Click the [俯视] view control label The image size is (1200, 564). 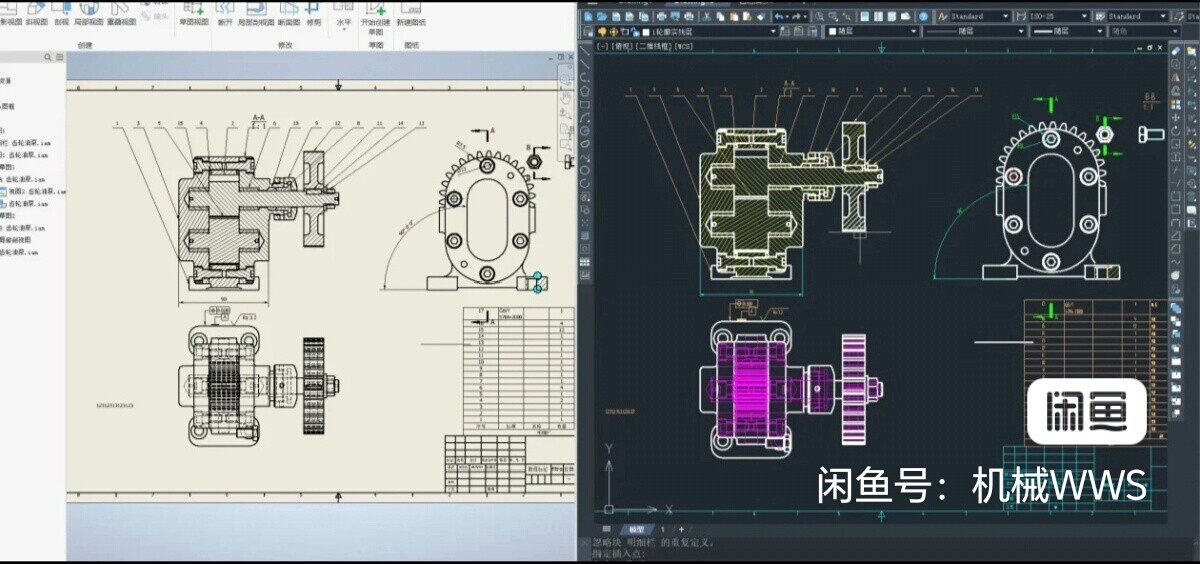pyautogui.click(x=622, y=46)
